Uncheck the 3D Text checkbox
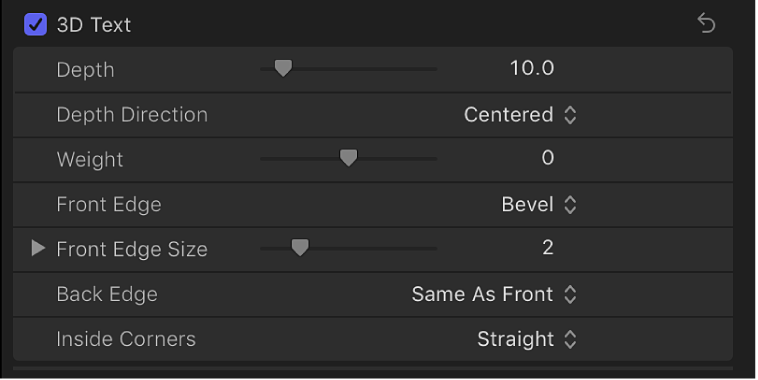The height and width of the screenshot is (380, 758). pos(36,25)
